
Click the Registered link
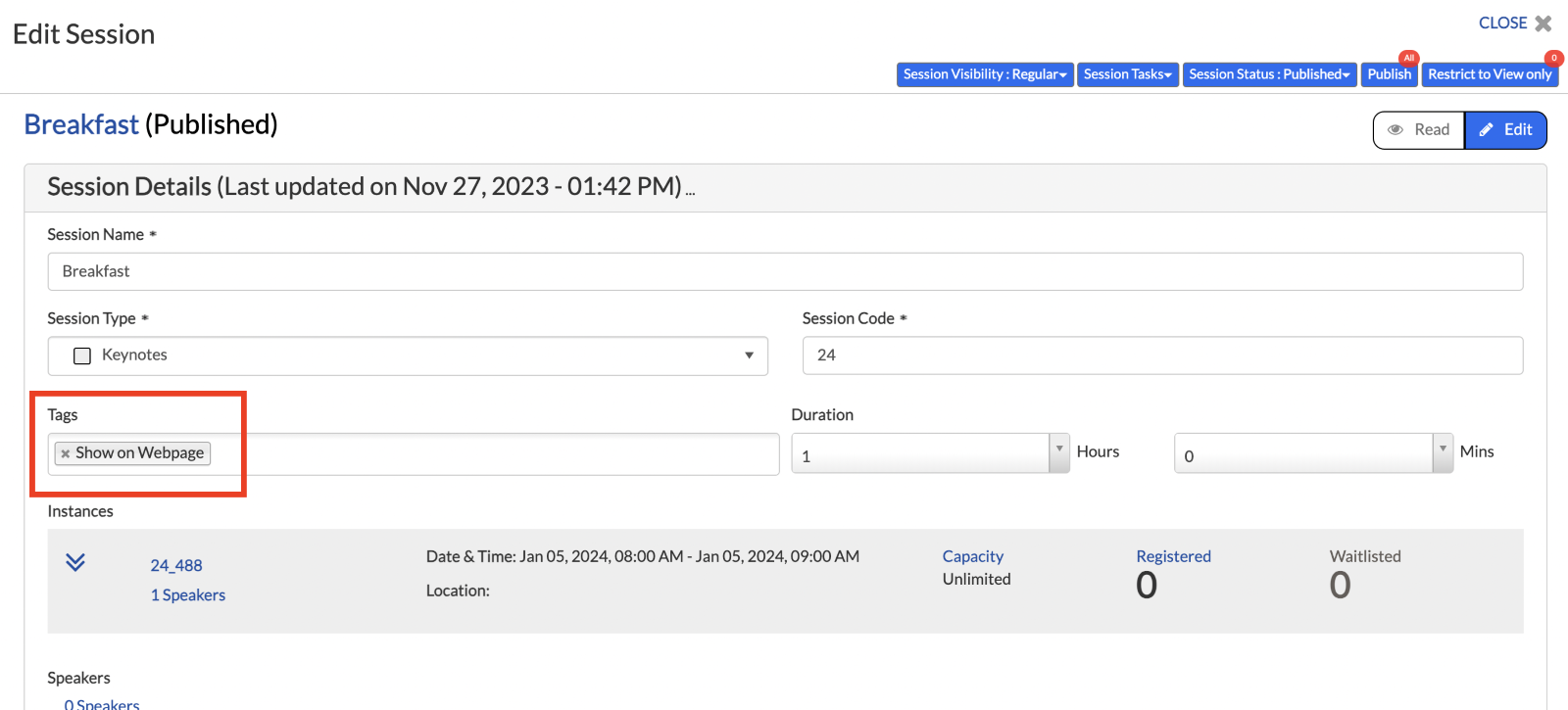(x=1173, y=556)
